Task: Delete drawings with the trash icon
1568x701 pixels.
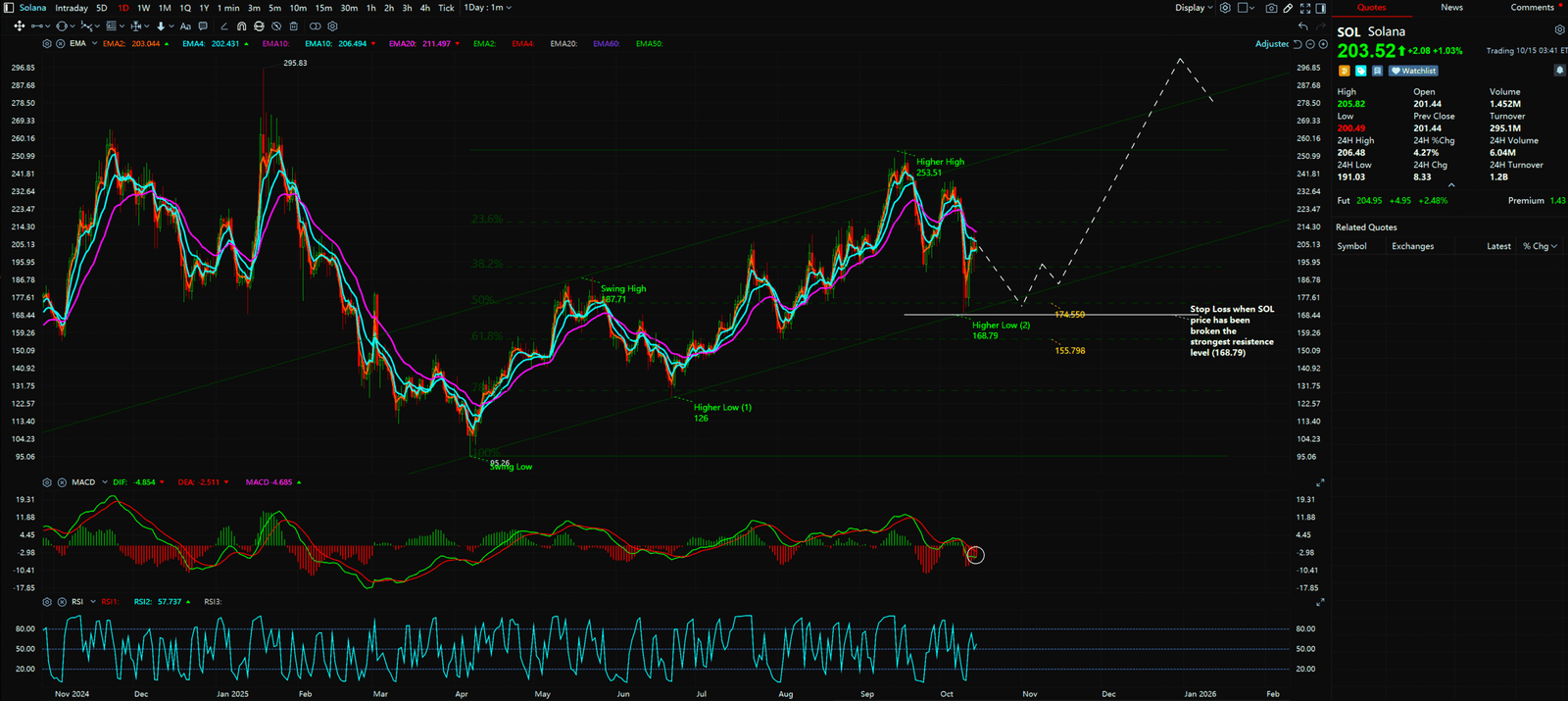Action: pyautogui.click(x=294, y=26)
